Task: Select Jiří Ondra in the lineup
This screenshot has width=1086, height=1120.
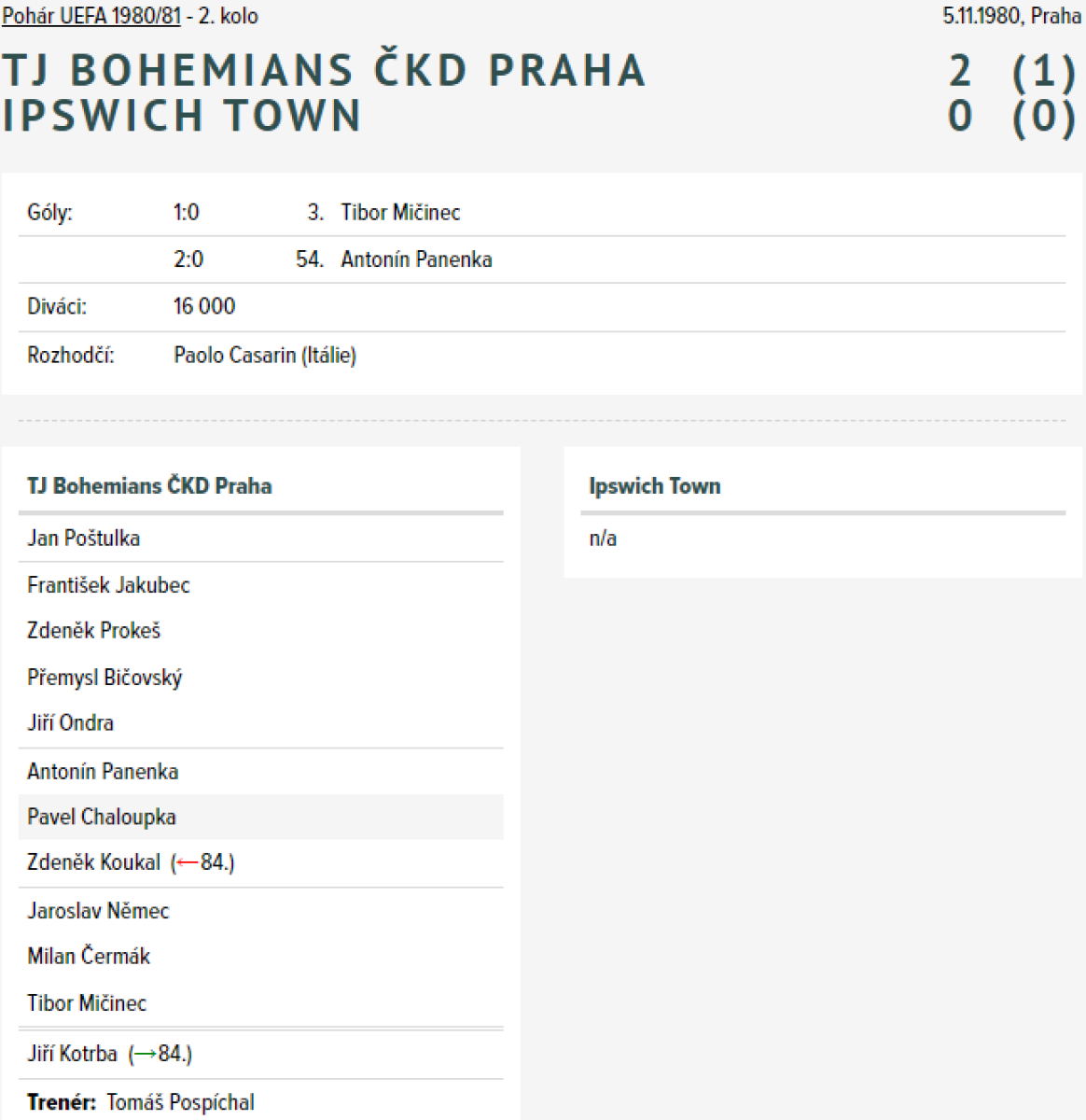Action: (71, 723)
